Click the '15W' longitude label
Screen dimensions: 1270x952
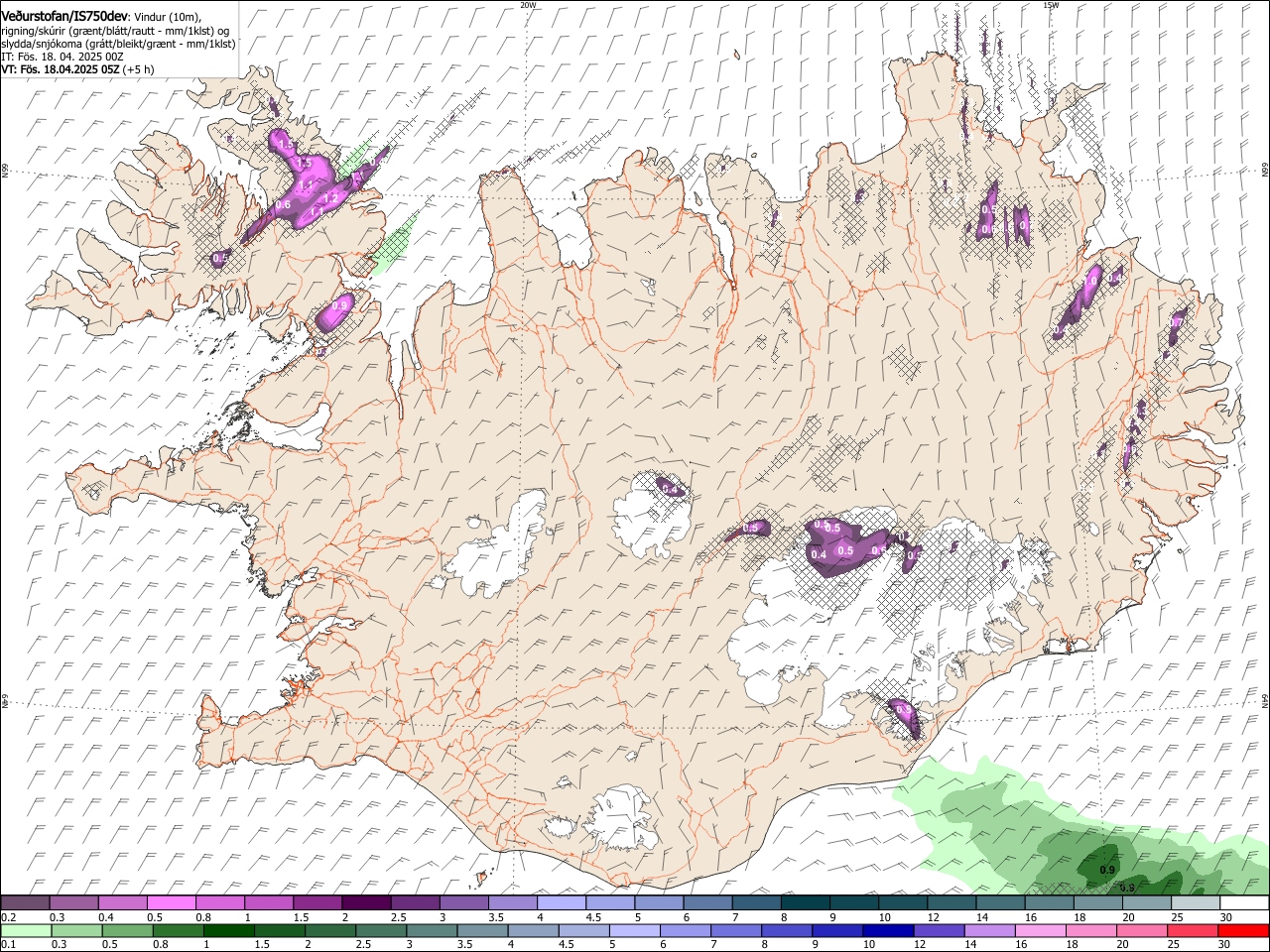click(1051, 5)
